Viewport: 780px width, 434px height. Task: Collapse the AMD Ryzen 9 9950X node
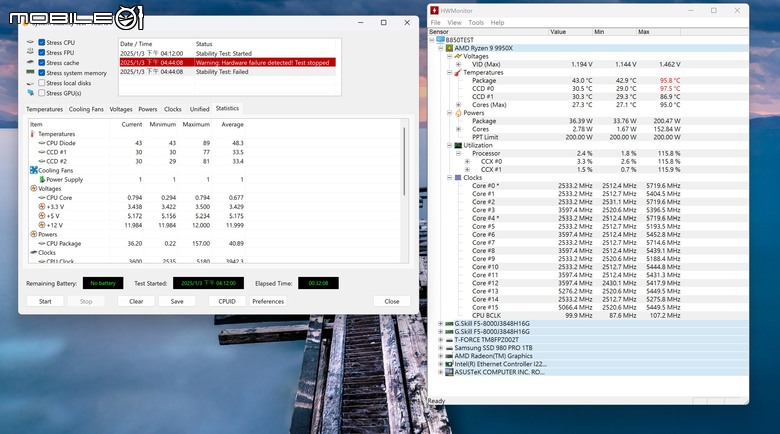pos(440,48)
